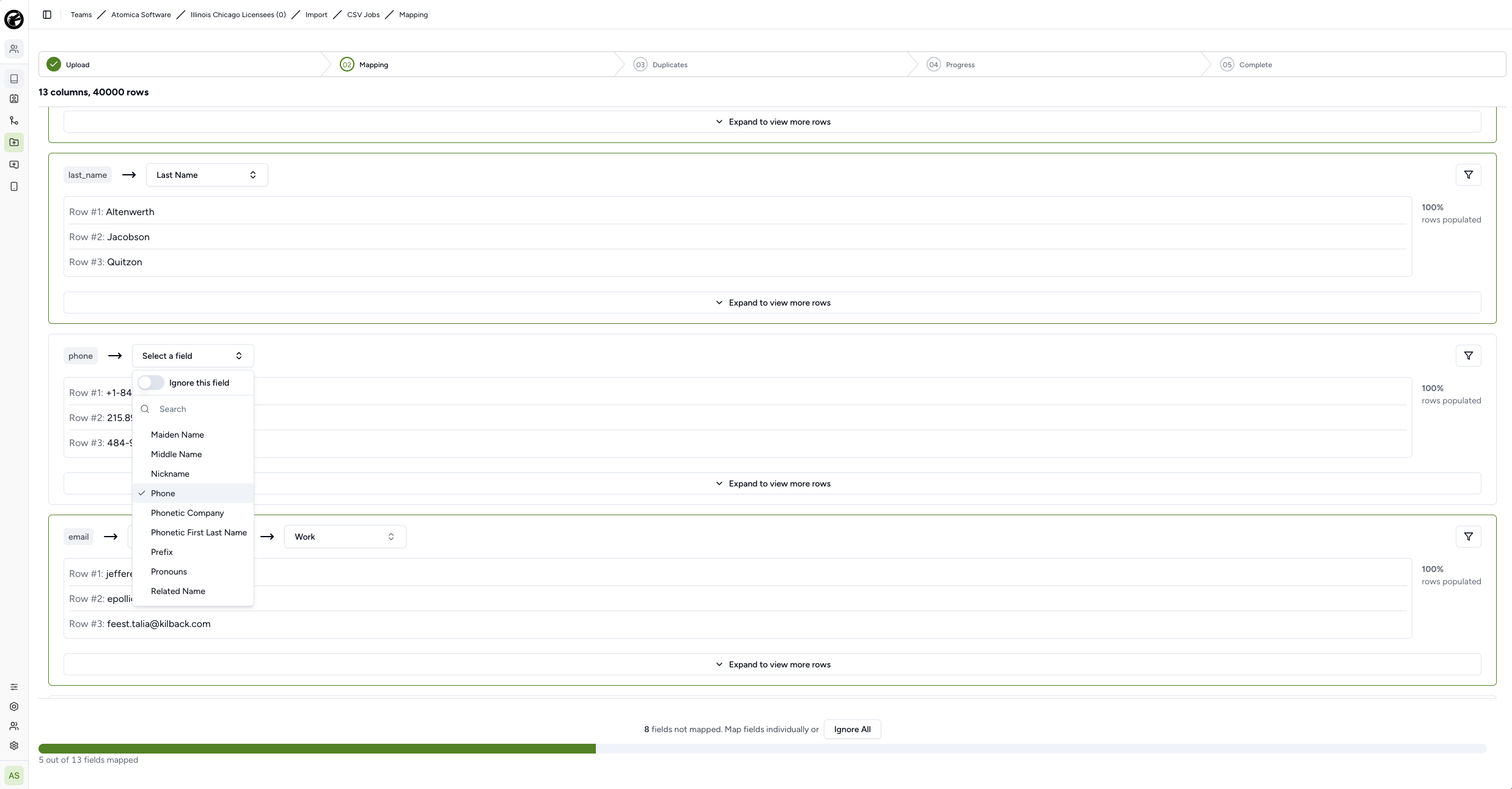Screen dimensions: 1512x789
Task: Focus the Search field in dropdown
Action: point(202,409)
